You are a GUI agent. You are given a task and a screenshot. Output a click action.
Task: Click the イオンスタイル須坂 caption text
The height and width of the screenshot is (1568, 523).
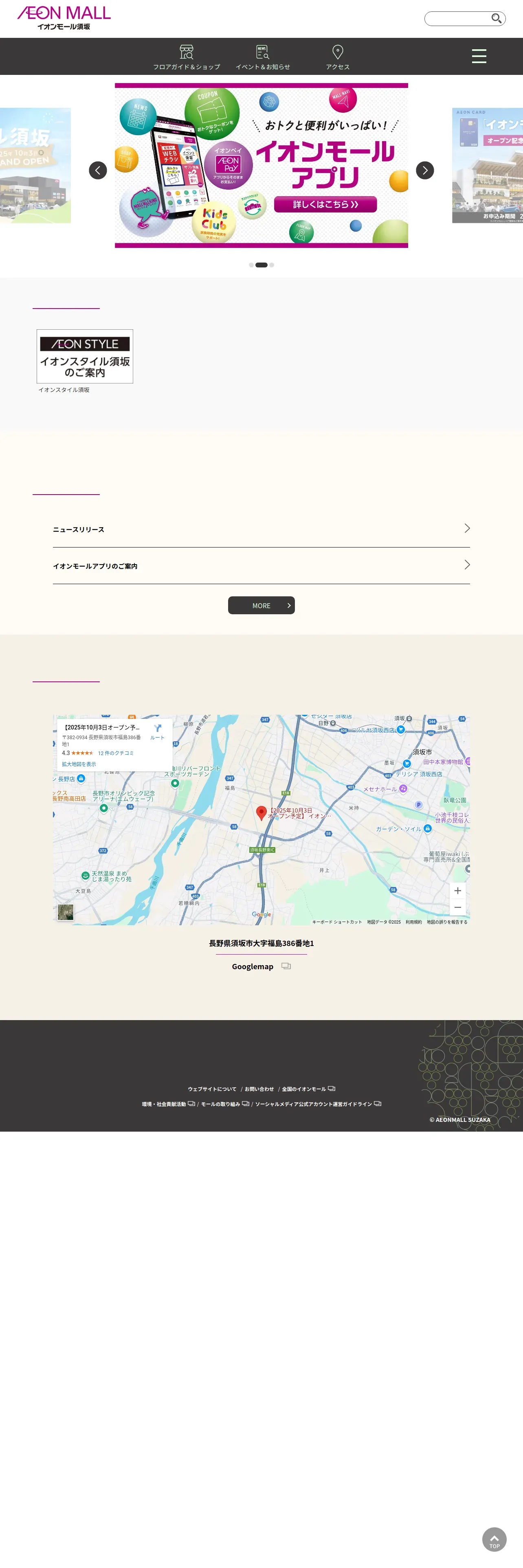coord(64,390)
